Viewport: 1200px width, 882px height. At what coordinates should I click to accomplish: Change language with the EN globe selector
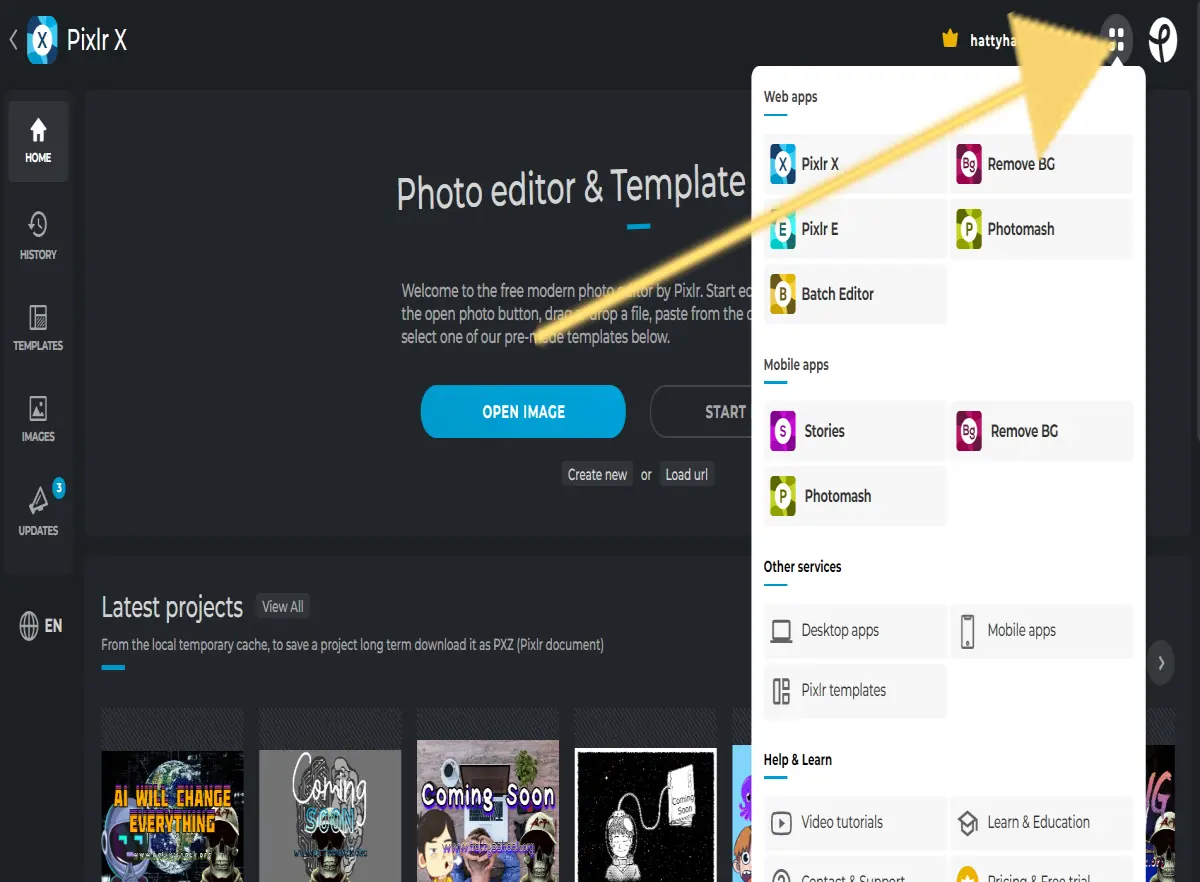pos(40,626)
